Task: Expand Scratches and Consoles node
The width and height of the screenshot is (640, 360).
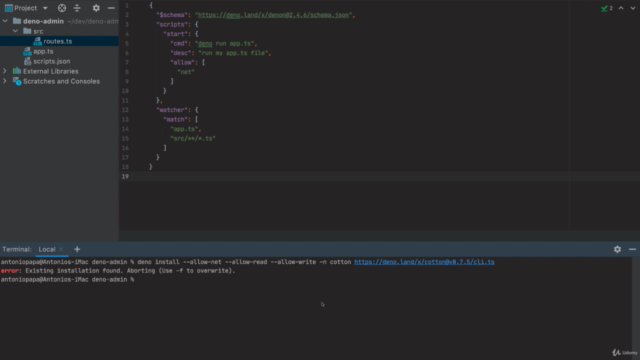Action: point(5,81)
